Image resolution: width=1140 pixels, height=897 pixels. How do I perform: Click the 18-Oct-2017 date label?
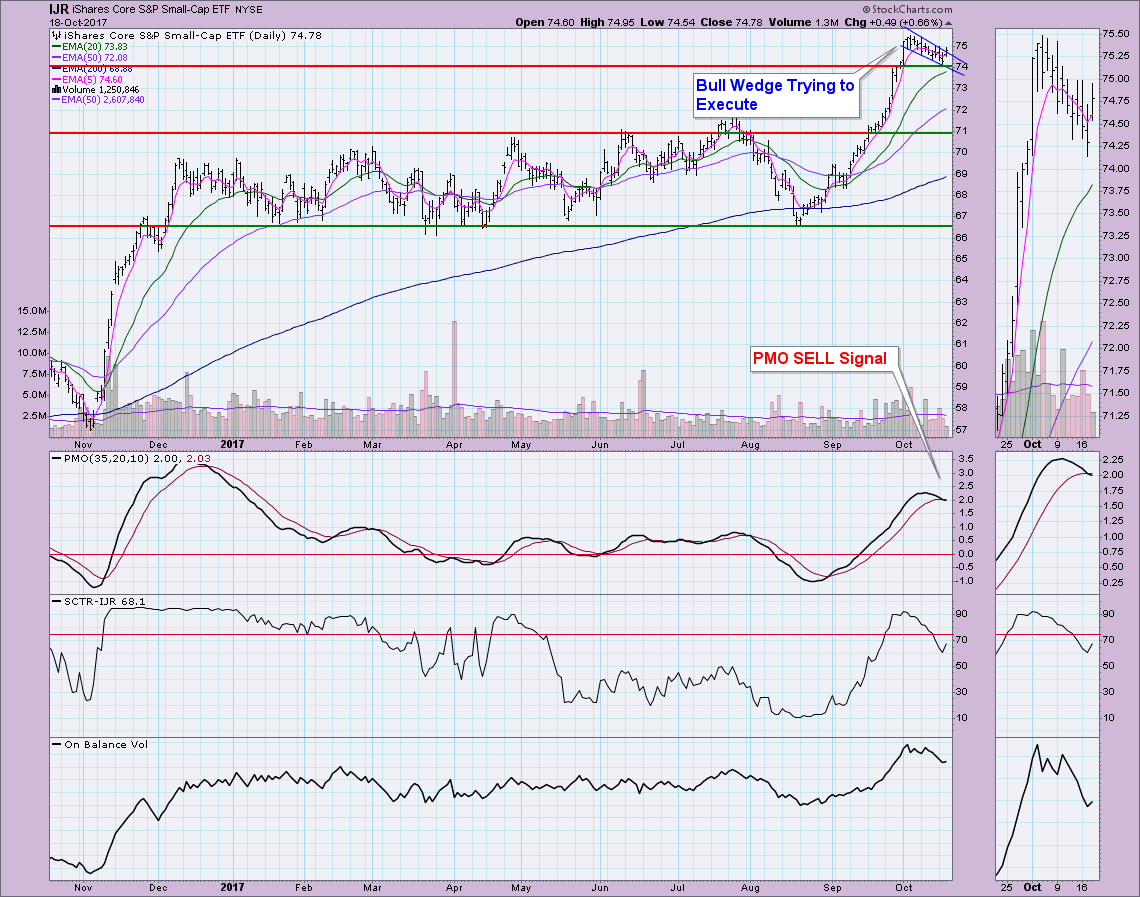point(78,22)
